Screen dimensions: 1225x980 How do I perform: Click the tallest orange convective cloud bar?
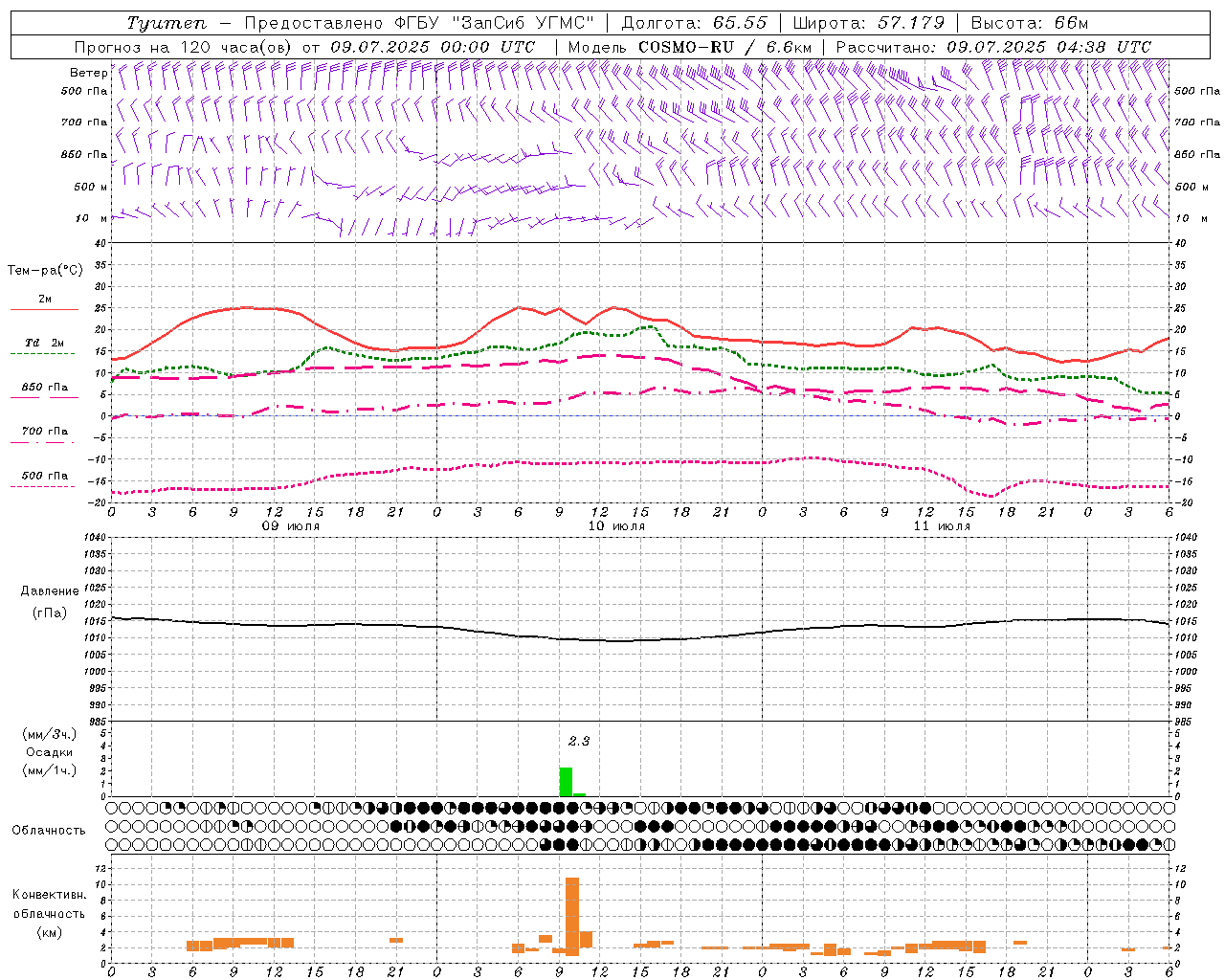572,915
